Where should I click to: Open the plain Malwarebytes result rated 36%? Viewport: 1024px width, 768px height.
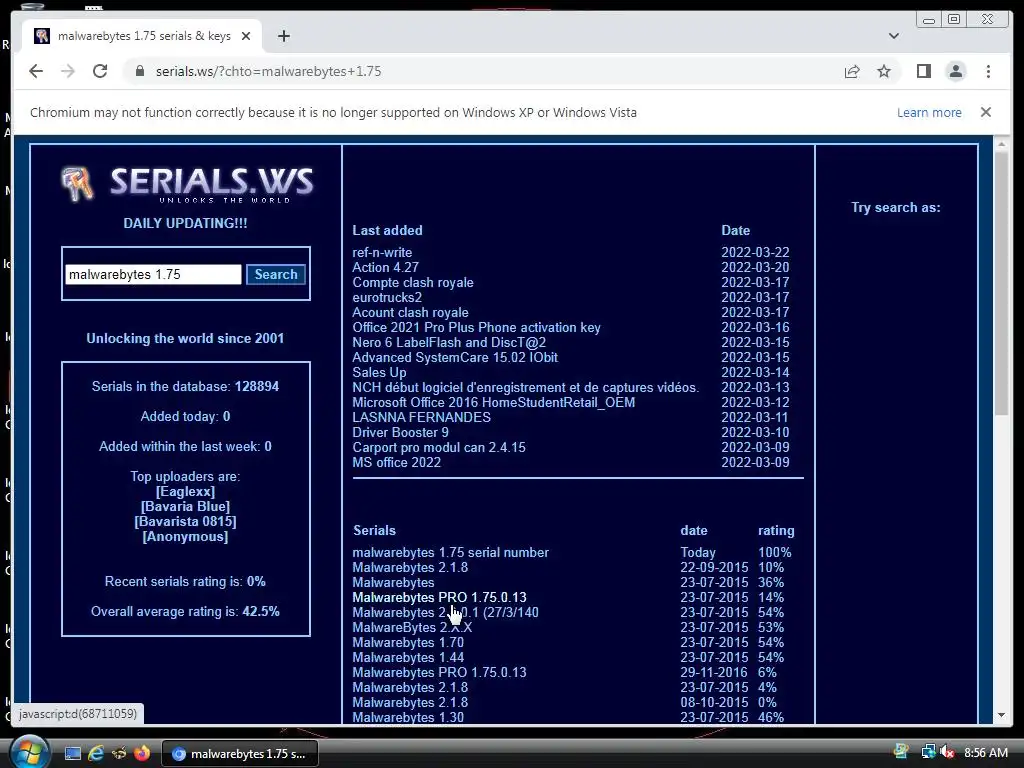tap(393, 583)
